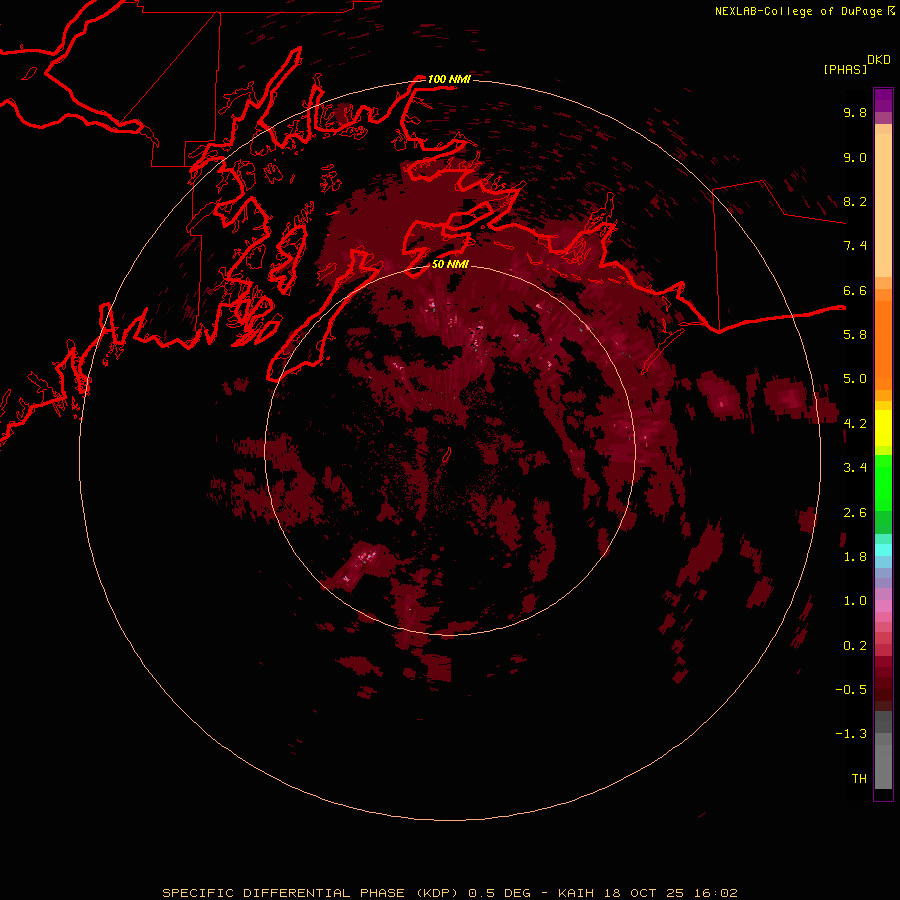Click the 50 NMI range ring label

(x=450, y=264)
